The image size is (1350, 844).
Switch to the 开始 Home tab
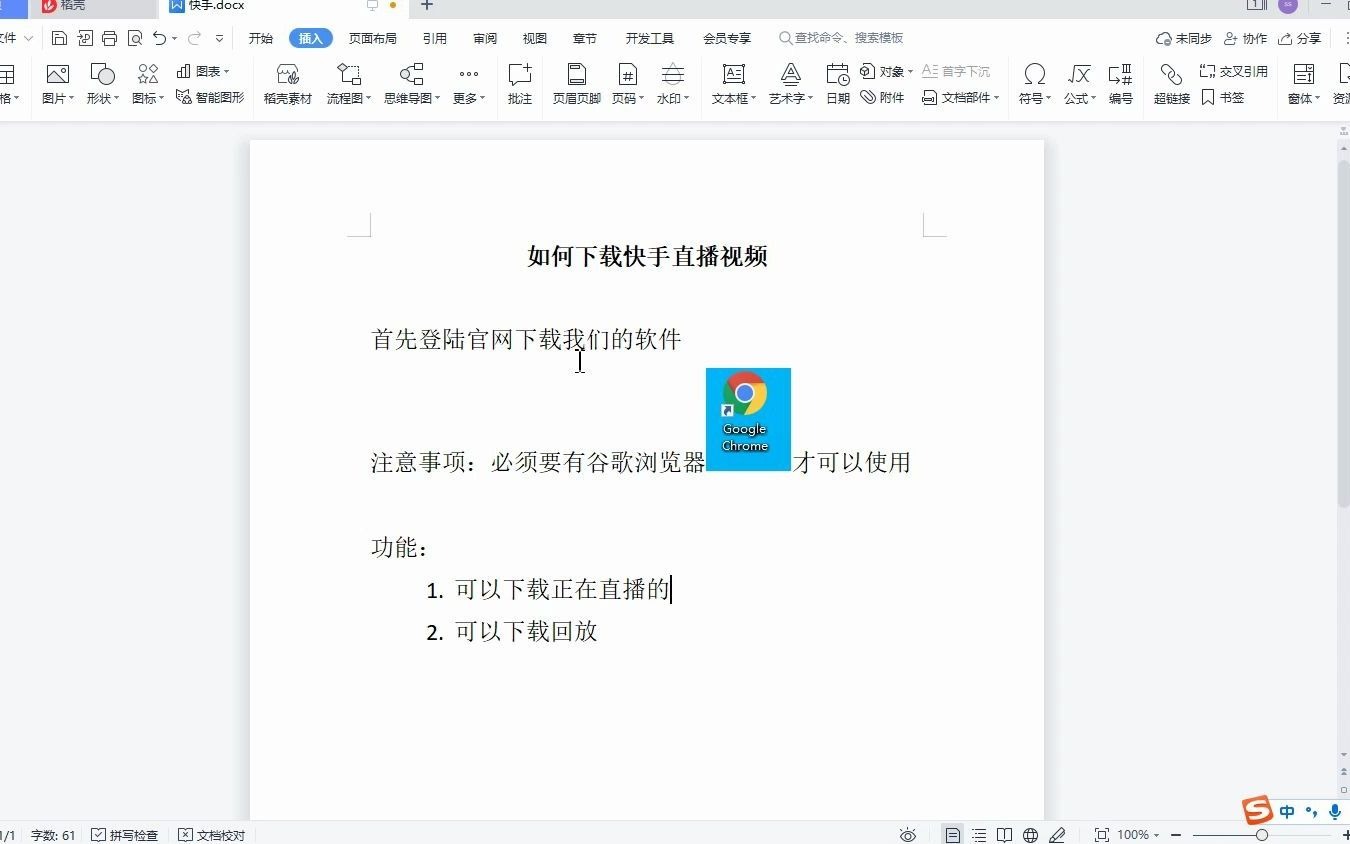pos(261,38)
